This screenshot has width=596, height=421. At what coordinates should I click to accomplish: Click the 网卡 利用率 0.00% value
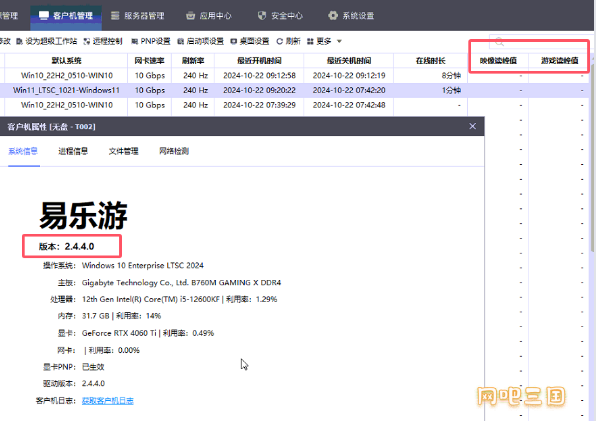coord(112,350)
